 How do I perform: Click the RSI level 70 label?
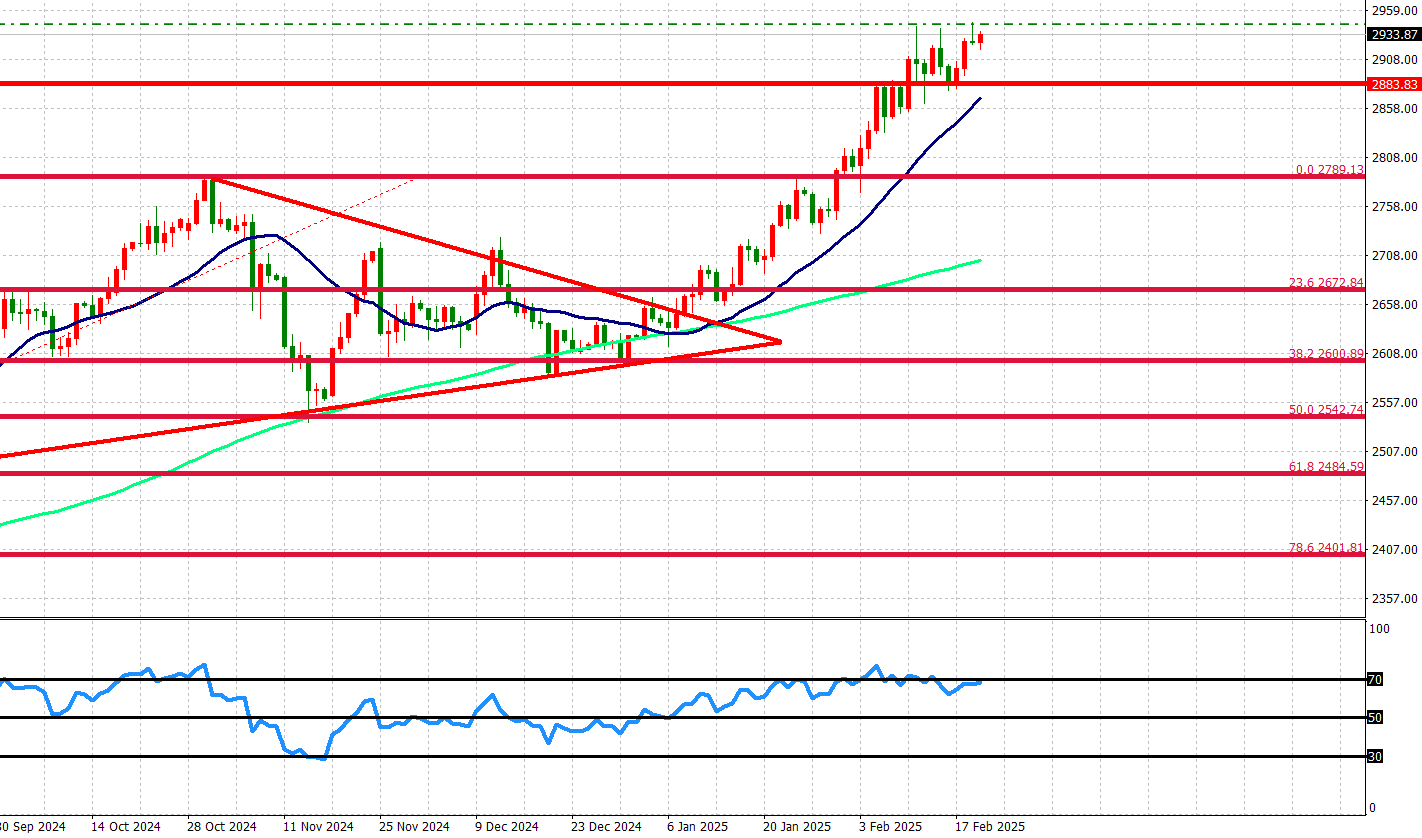1375,680
